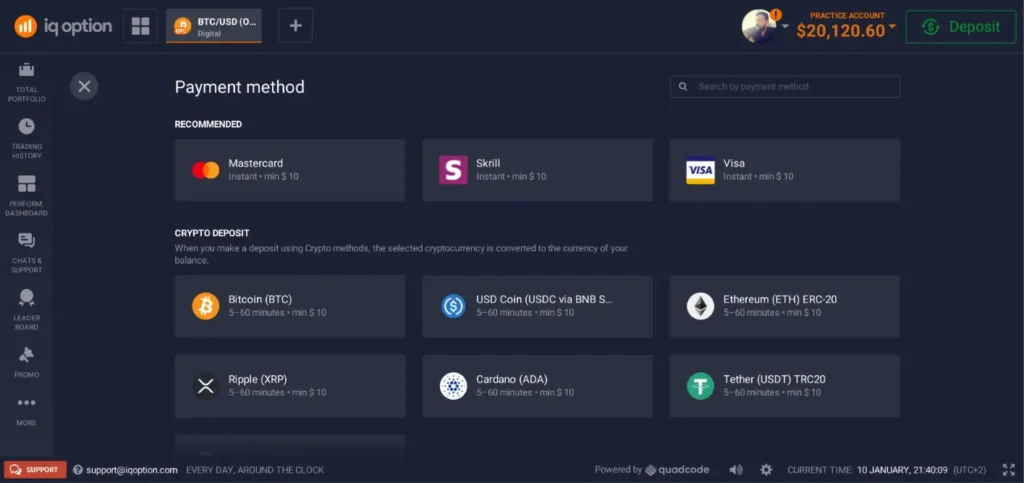
Task: Open Trading History clock icon
Action: coord(26,126)
